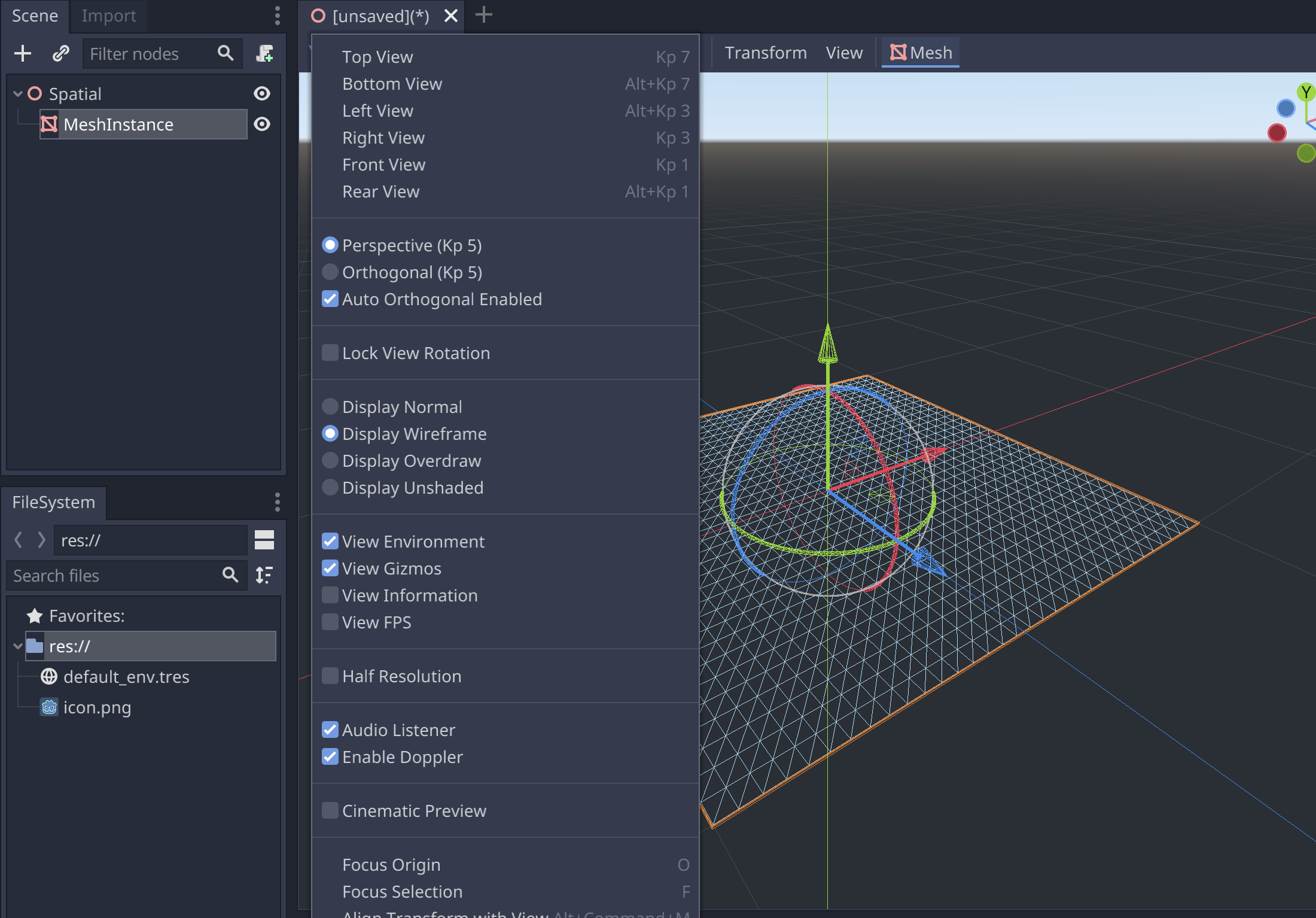Enable View Information
The image size is (1316, 918).
[x=330, y=595]
